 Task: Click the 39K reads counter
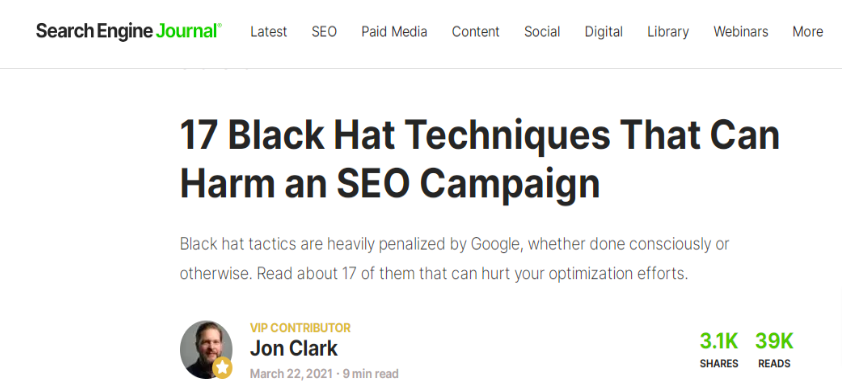click(x=774, y=350)
